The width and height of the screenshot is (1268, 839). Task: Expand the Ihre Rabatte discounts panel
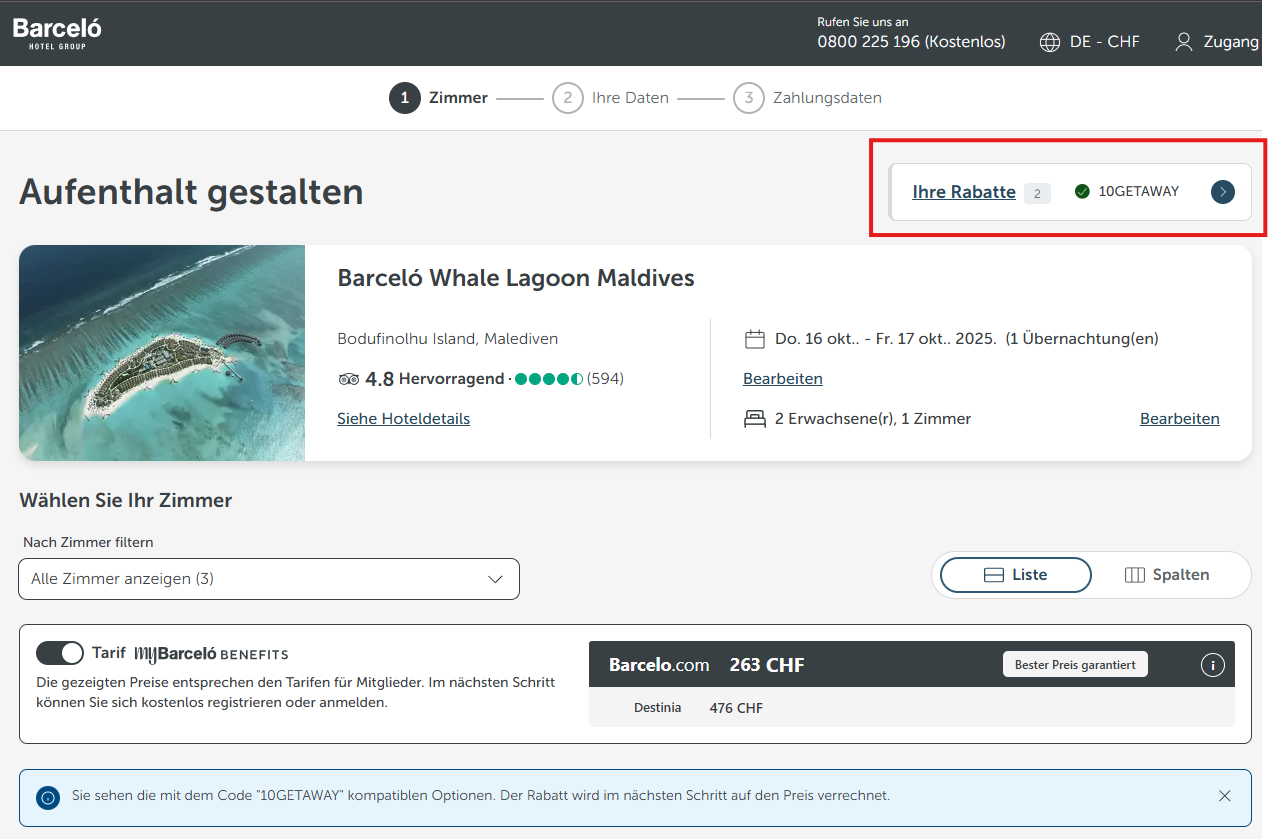963,192
